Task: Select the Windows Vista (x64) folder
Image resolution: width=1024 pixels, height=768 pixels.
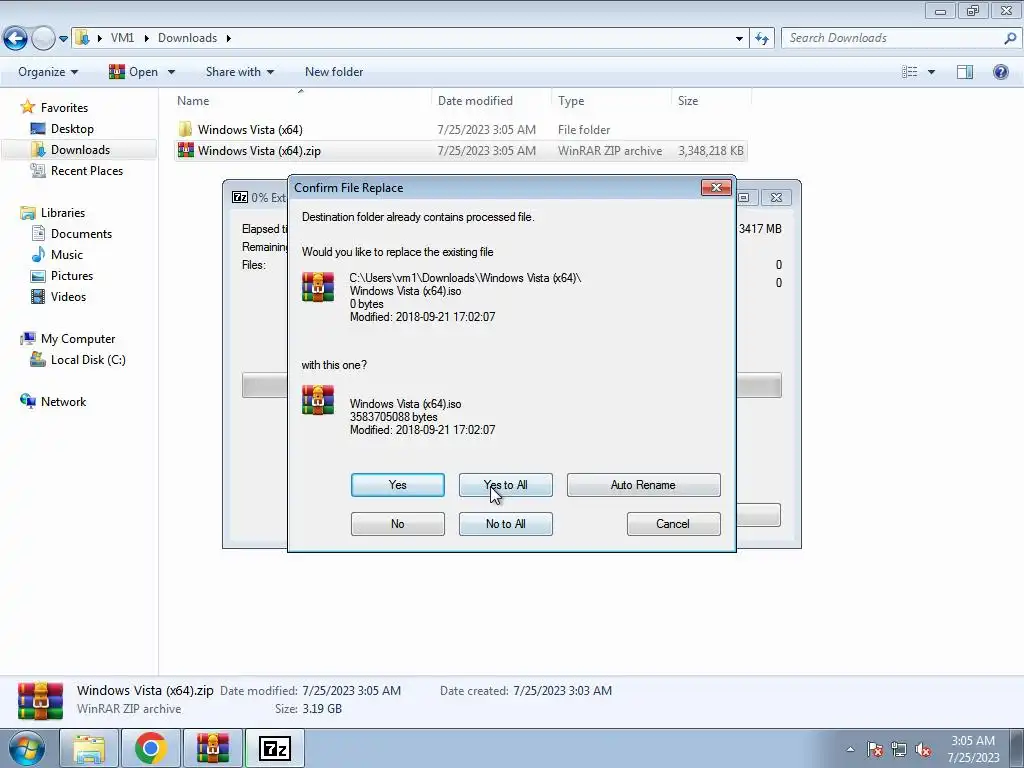Action: point(250,129)
